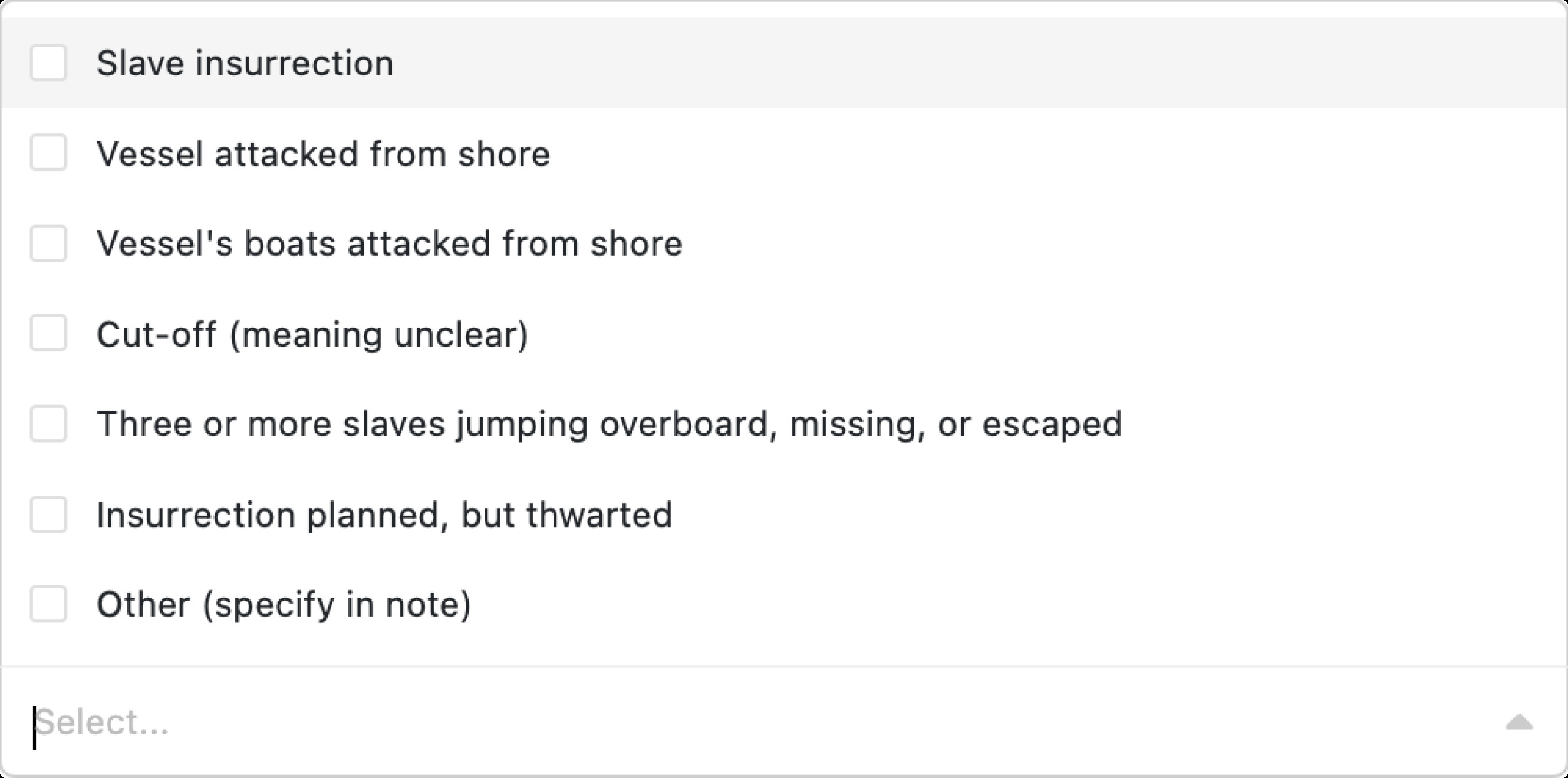1568x778 pixels.
Task: Click the 'Cut-off (meaning unclear)' option text
Action: point(312,334)
